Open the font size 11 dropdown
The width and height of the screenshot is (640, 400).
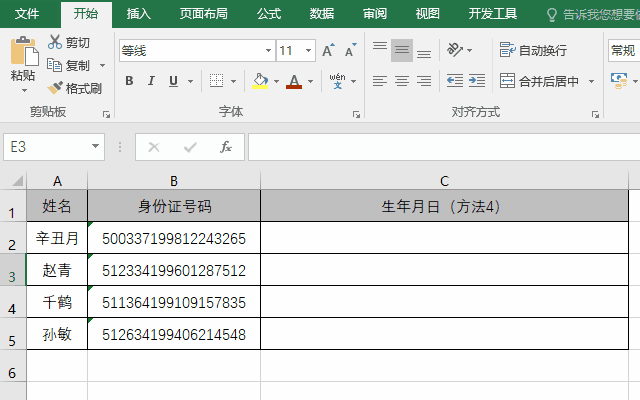click(309, 51)
